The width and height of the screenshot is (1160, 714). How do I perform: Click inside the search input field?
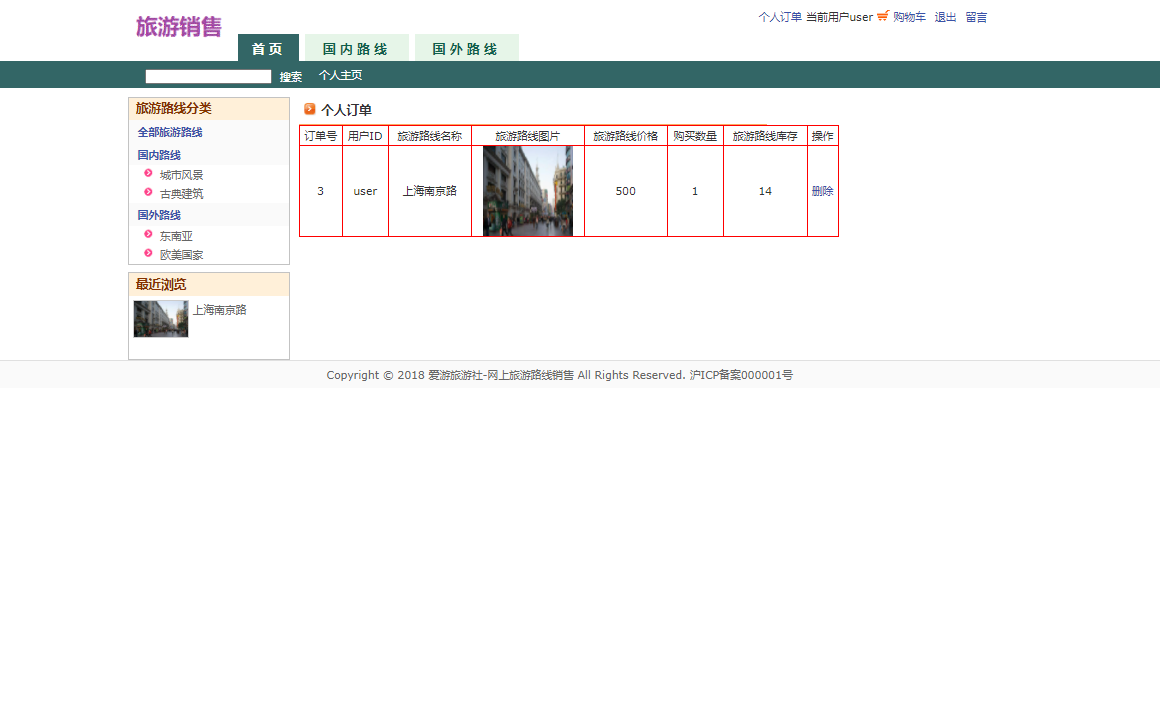click(207, 75)
